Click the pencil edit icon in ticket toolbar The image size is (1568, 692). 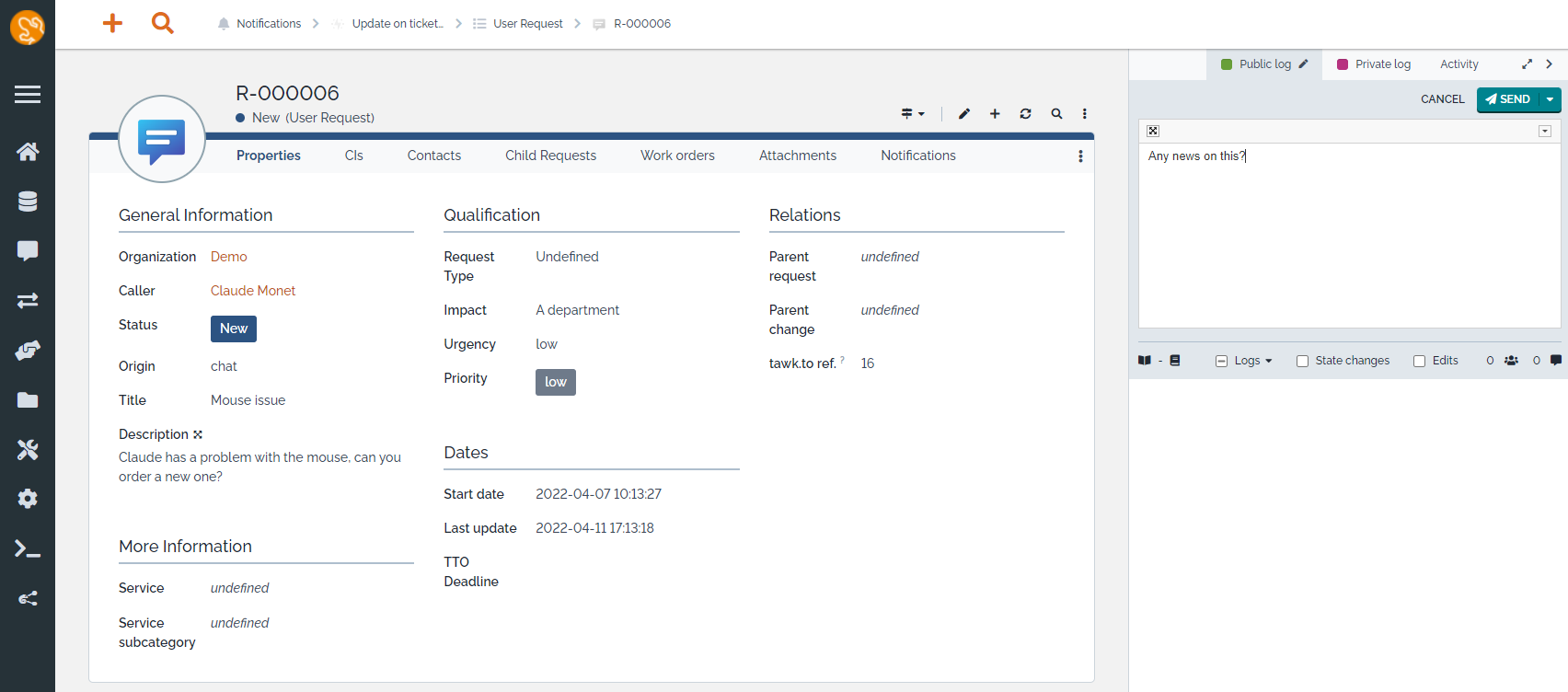964,114
